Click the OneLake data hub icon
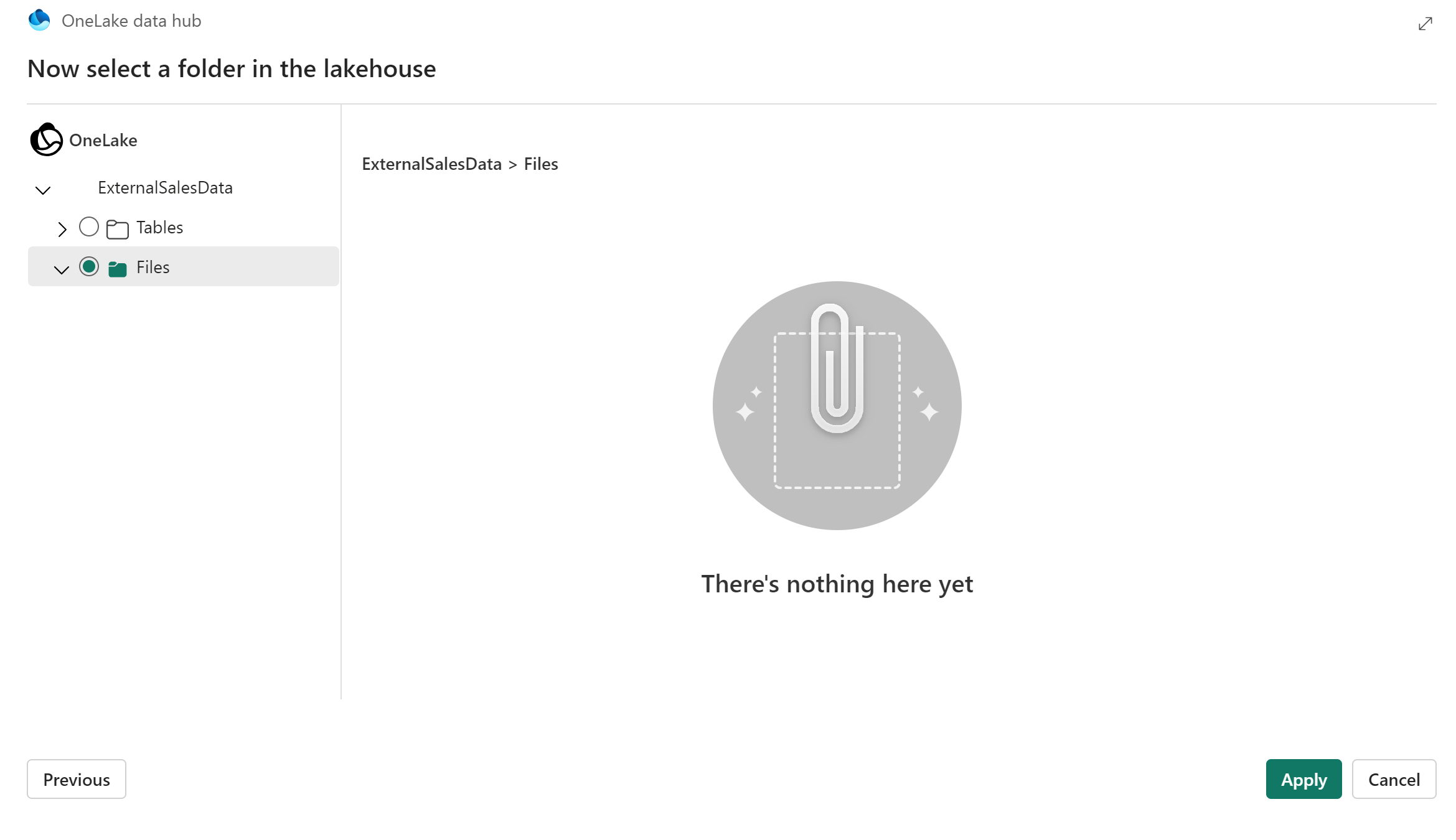 click(40, 21)
